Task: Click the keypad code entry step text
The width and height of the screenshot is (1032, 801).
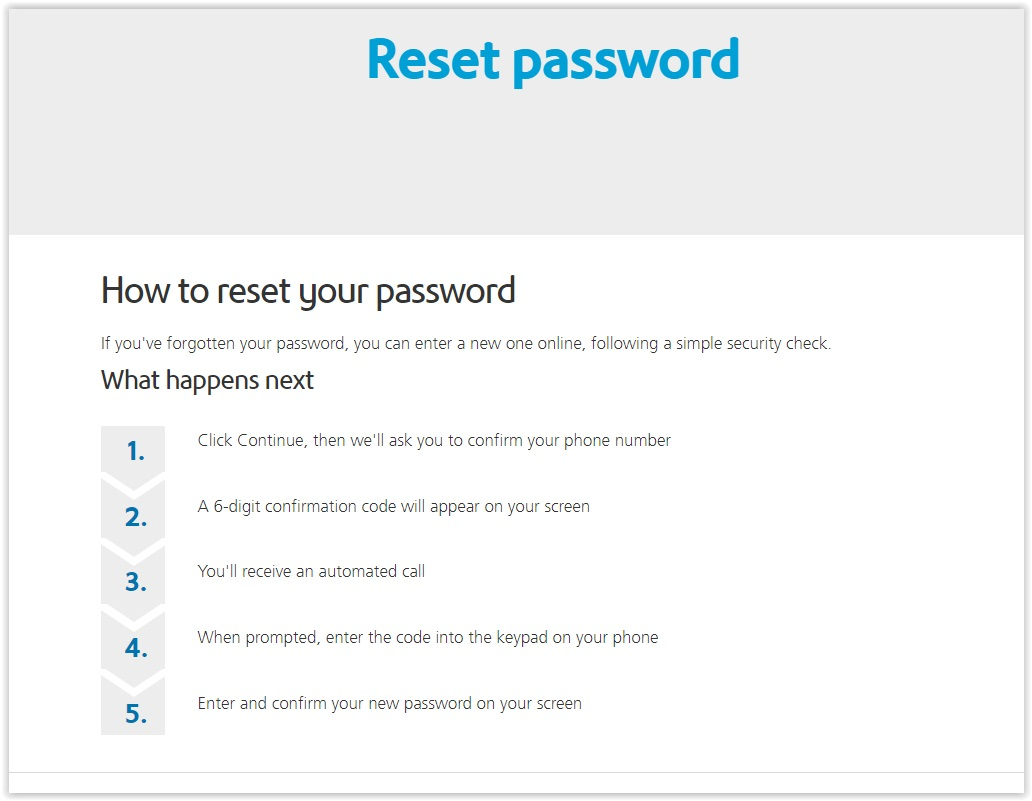Action: click(428, 638)
